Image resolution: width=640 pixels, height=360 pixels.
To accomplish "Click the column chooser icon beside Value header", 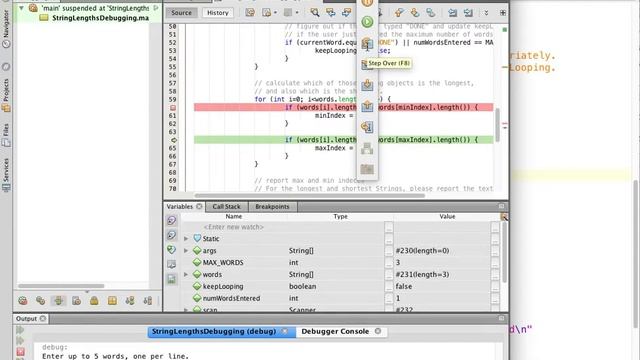I will (x=504, y=217).
